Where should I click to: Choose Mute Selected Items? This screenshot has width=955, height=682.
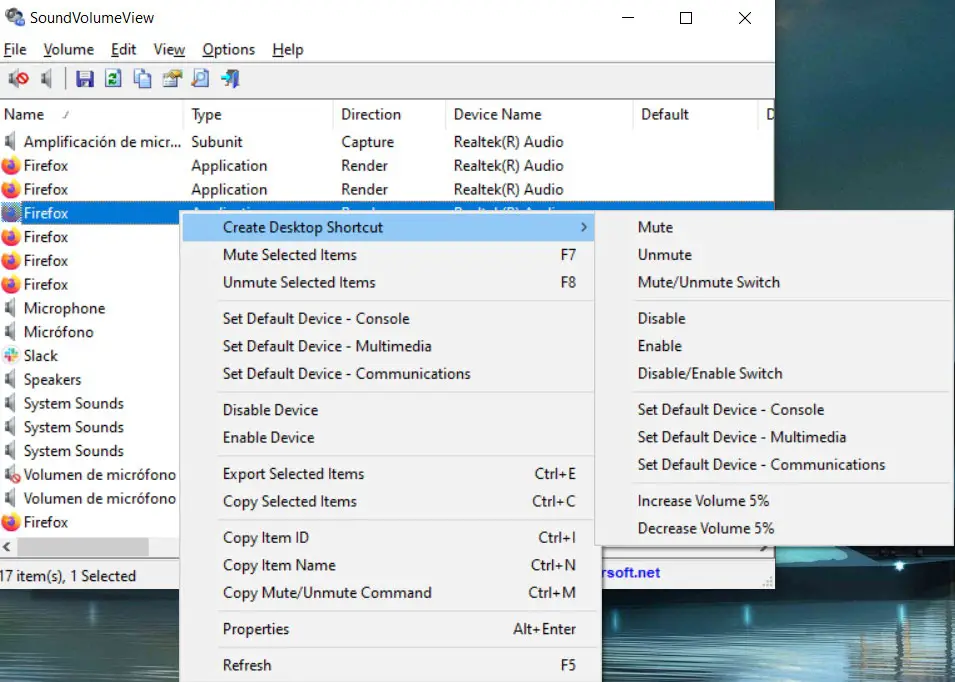[x=388, y=255]
